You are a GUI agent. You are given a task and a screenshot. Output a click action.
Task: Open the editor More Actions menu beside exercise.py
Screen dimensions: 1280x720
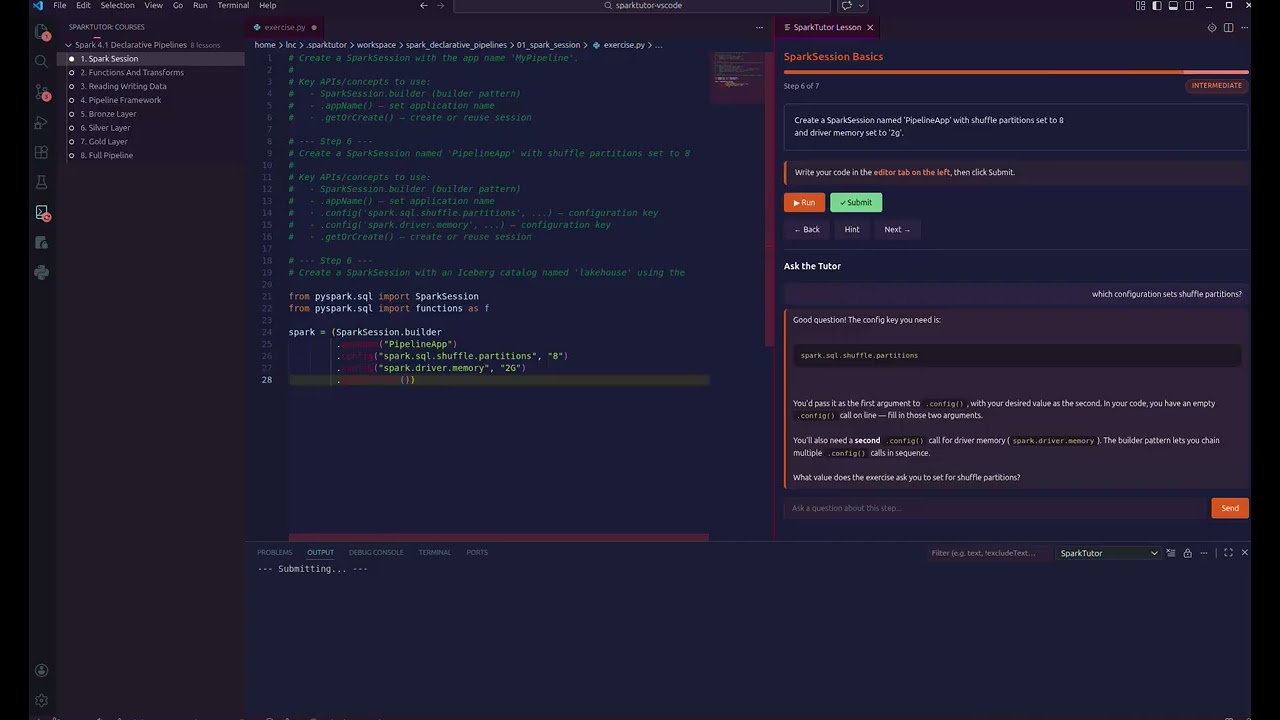tap(759, 27)
